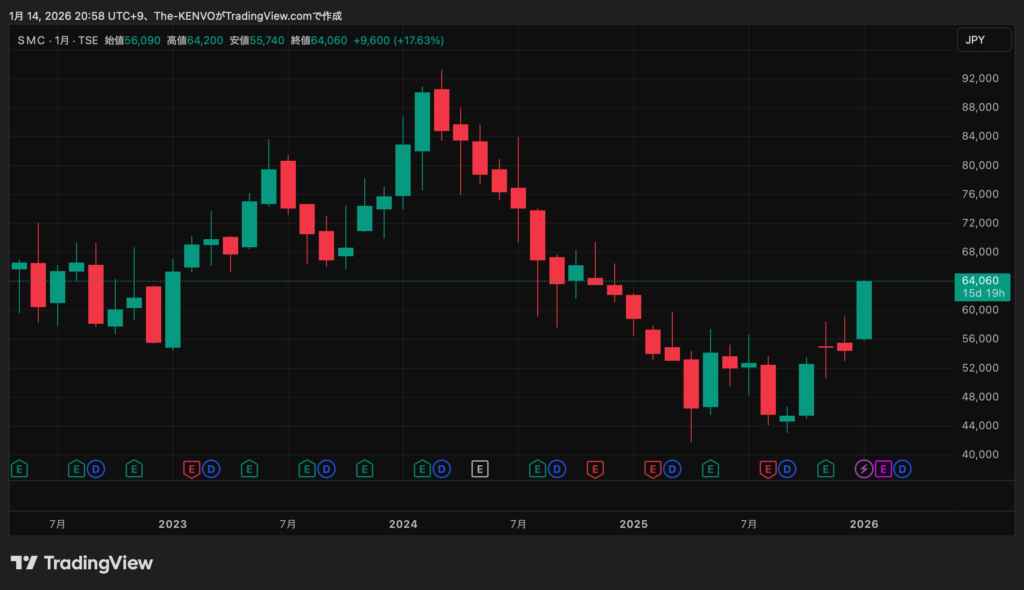Screen dimensions: 1024x590
Task: Click the 2026 label on the time axis
Action: 863,524
